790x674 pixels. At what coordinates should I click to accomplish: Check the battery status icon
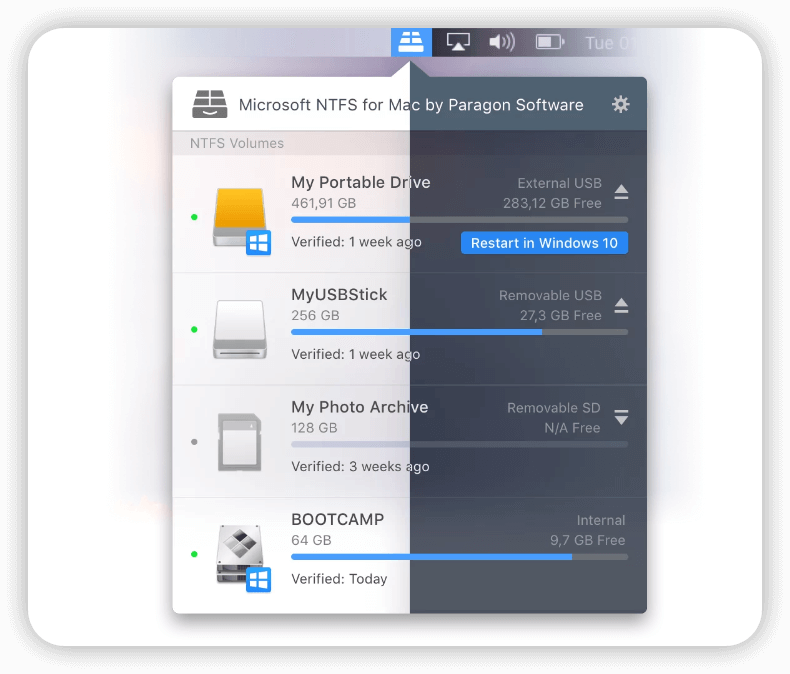550,42
